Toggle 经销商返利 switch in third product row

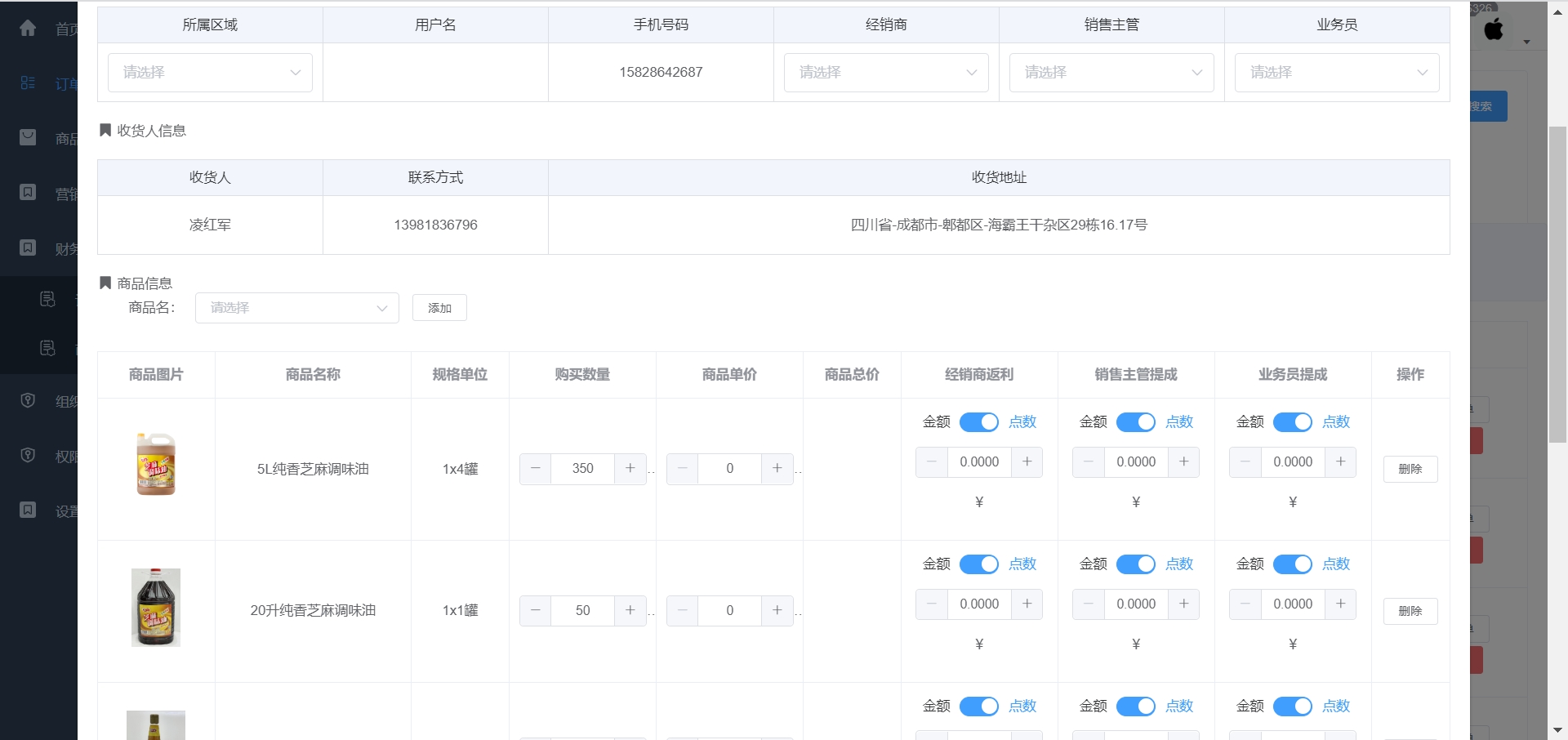pos(979,707)
